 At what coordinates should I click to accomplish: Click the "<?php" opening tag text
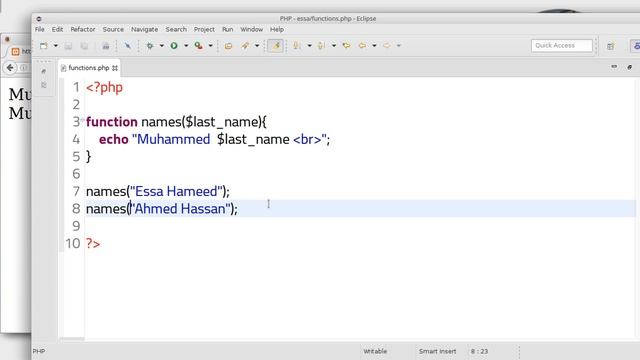pos(104,87)
